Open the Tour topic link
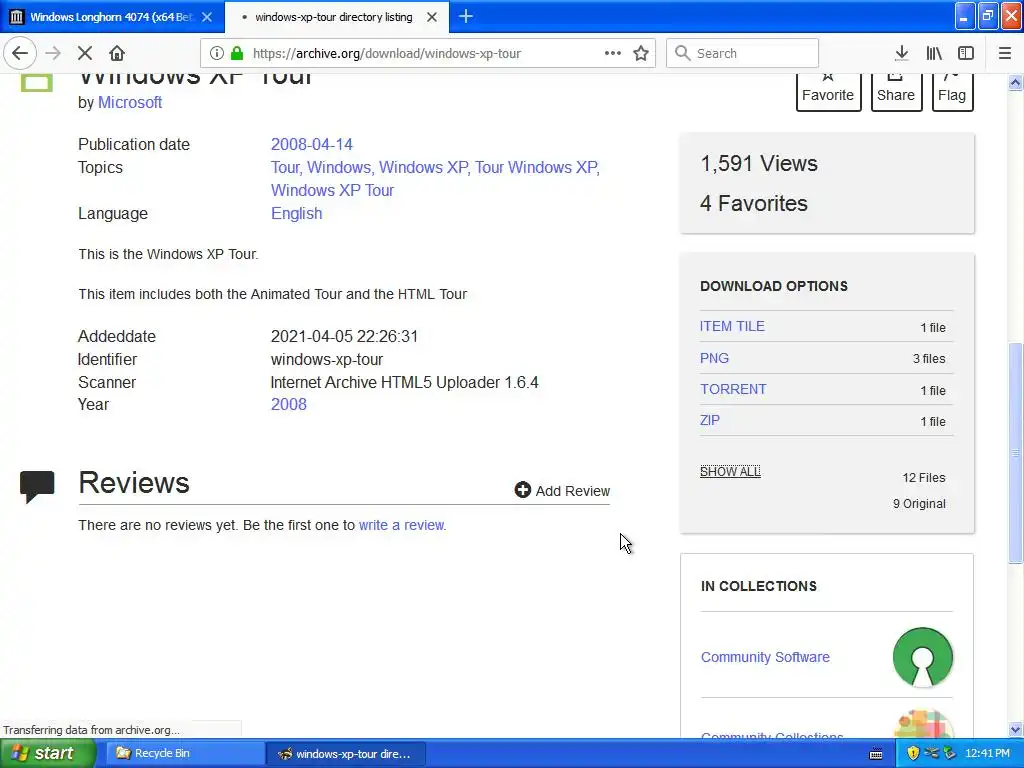Image resolution: width=1024 pixels, height=768 pixels. tap(287, 167)
